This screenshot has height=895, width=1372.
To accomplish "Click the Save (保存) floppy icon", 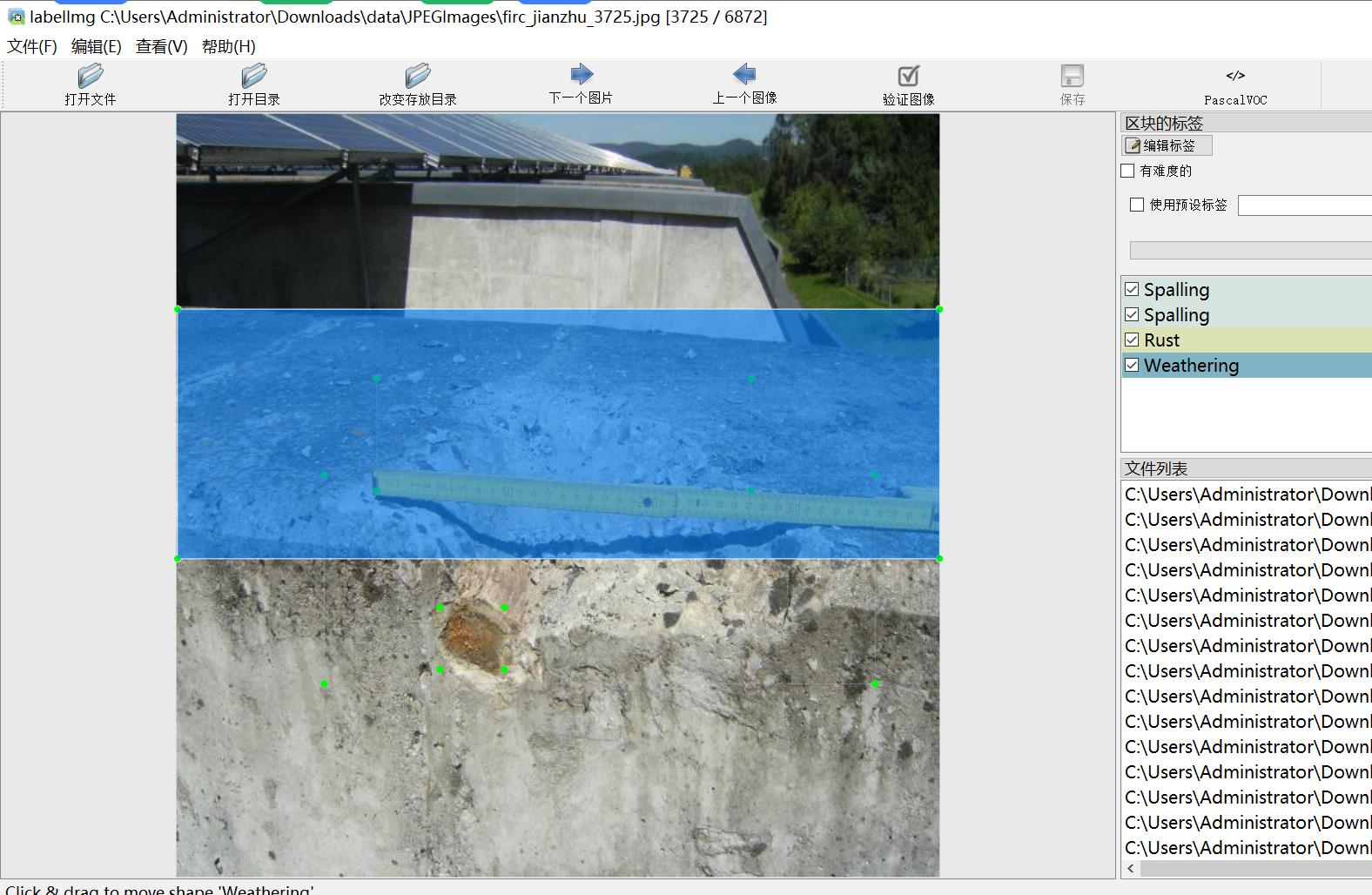I will (x=1073, y=76).
